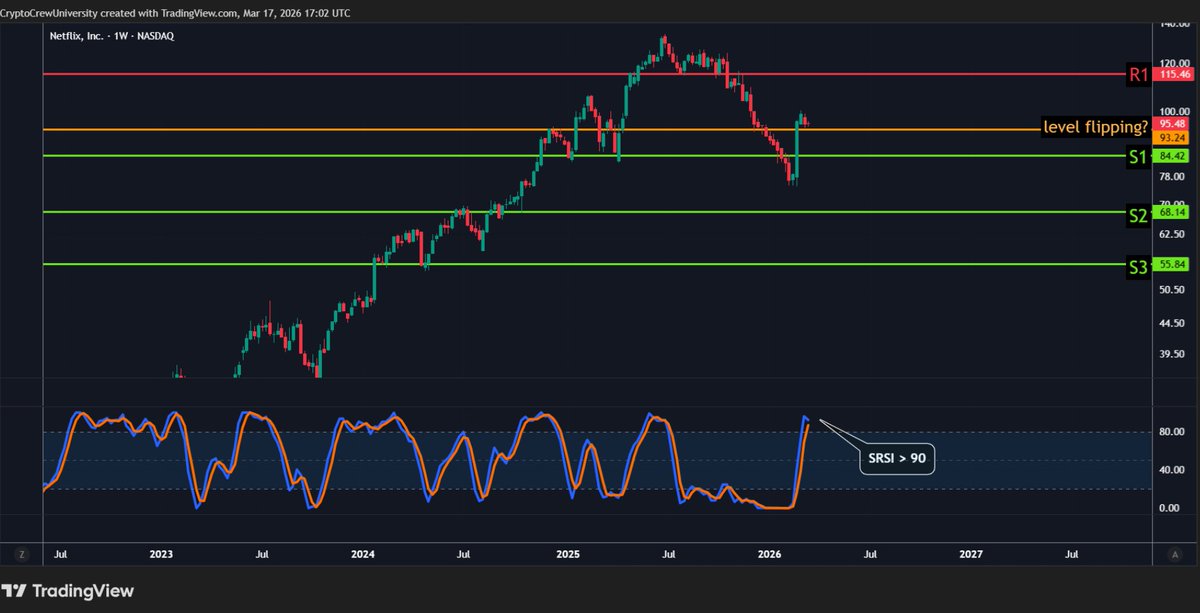Click the 2027 time axis label
The height and width of the screenshot is (613, 1200).
970,552
